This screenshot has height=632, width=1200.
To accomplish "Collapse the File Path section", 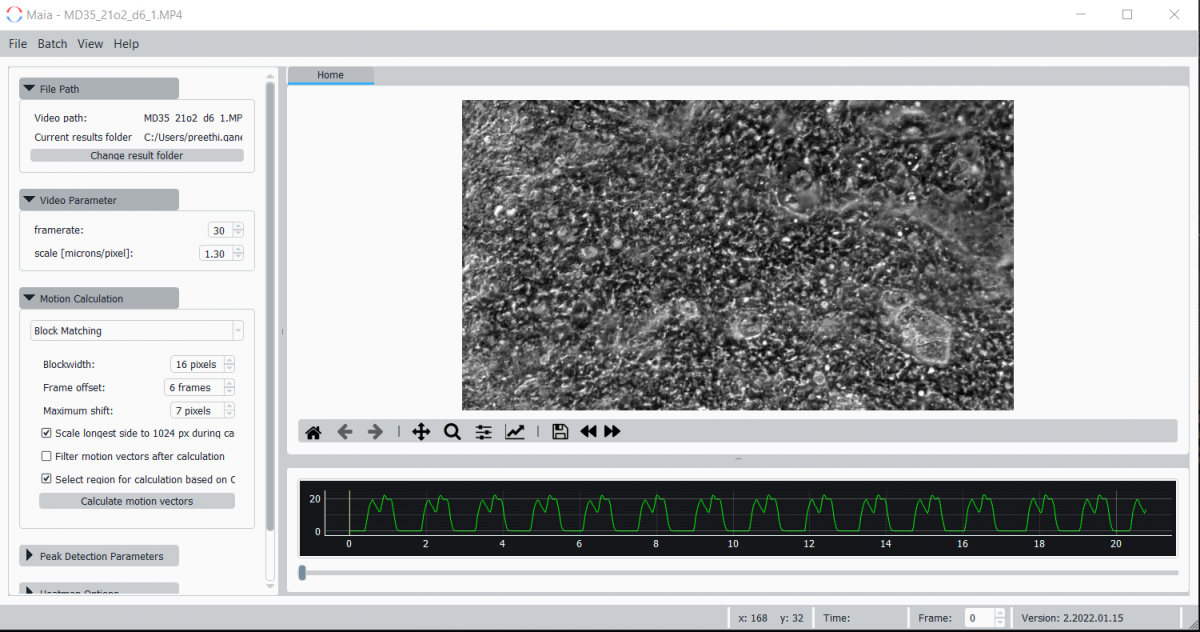I will pyautogui.click(x=99, y=89).
